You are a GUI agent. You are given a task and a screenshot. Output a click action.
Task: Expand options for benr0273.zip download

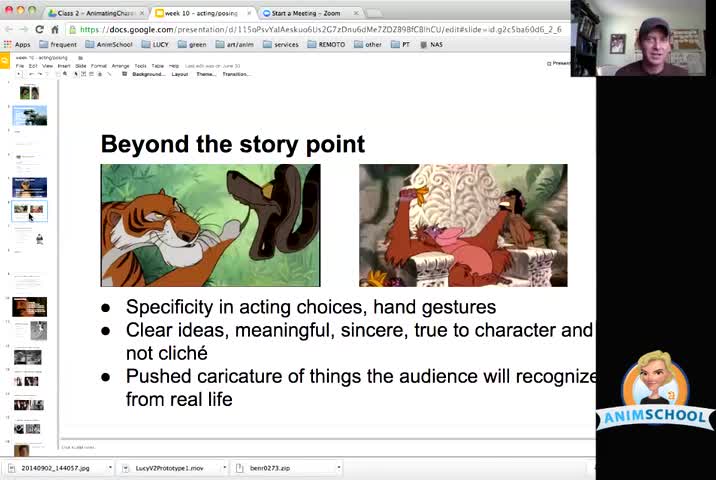338,468
